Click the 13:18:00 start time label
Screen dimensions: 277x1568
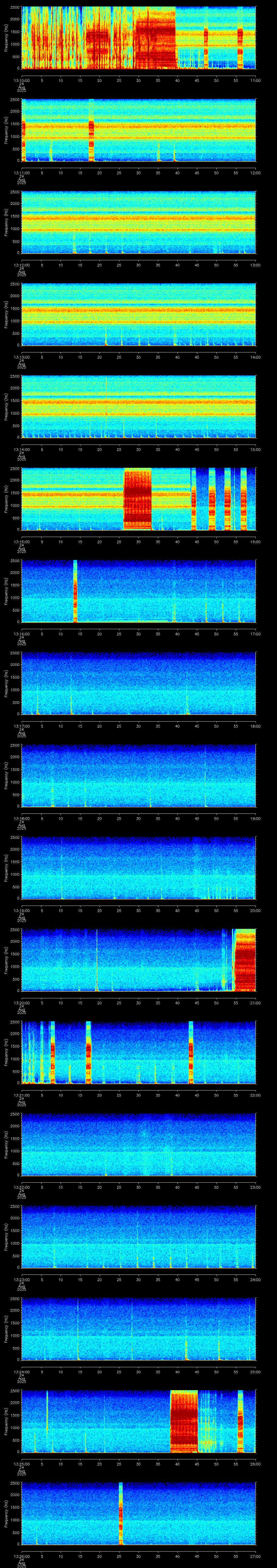click(21, 818)
